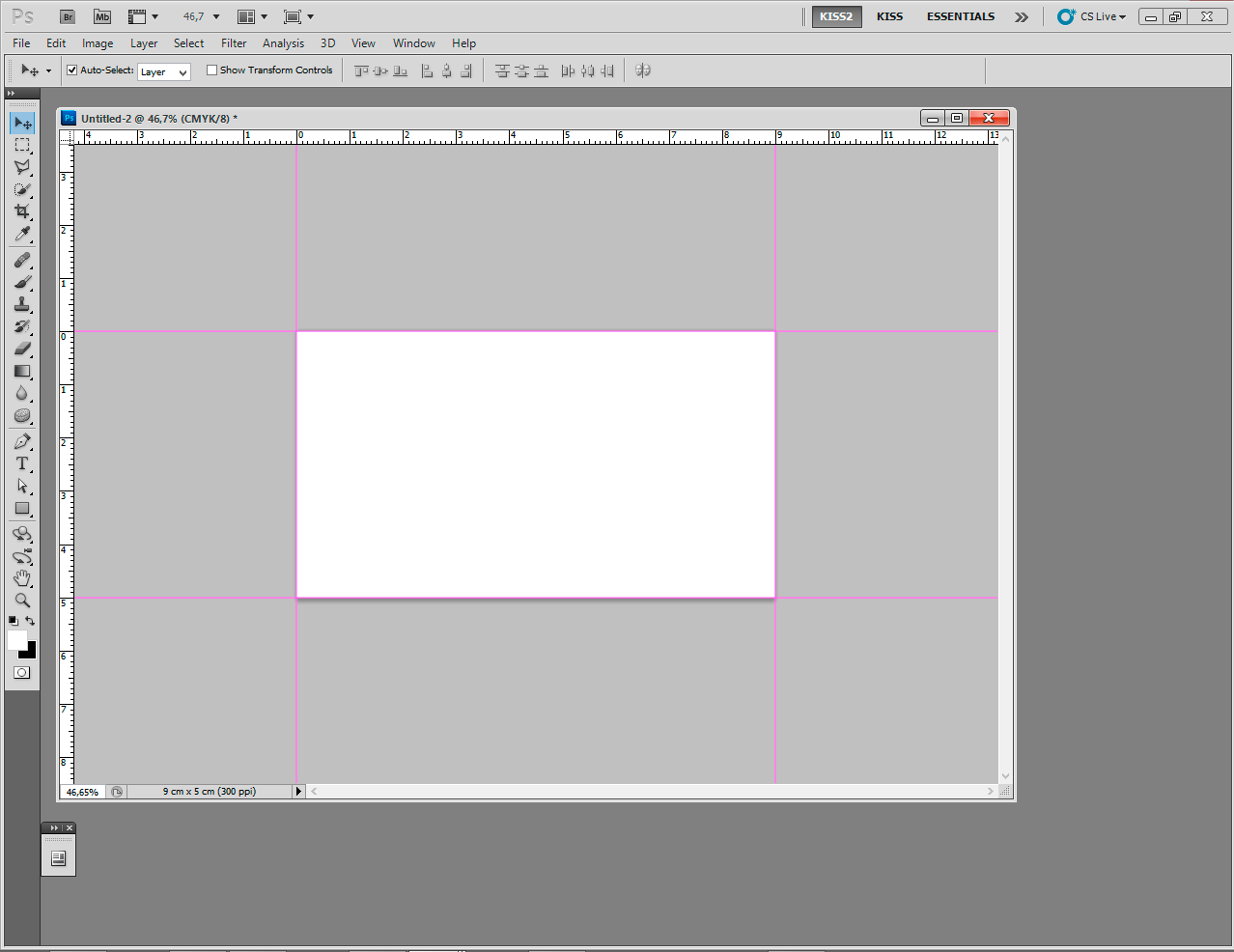Open the collapsed panel icon below the document

(x=58, y=858)
